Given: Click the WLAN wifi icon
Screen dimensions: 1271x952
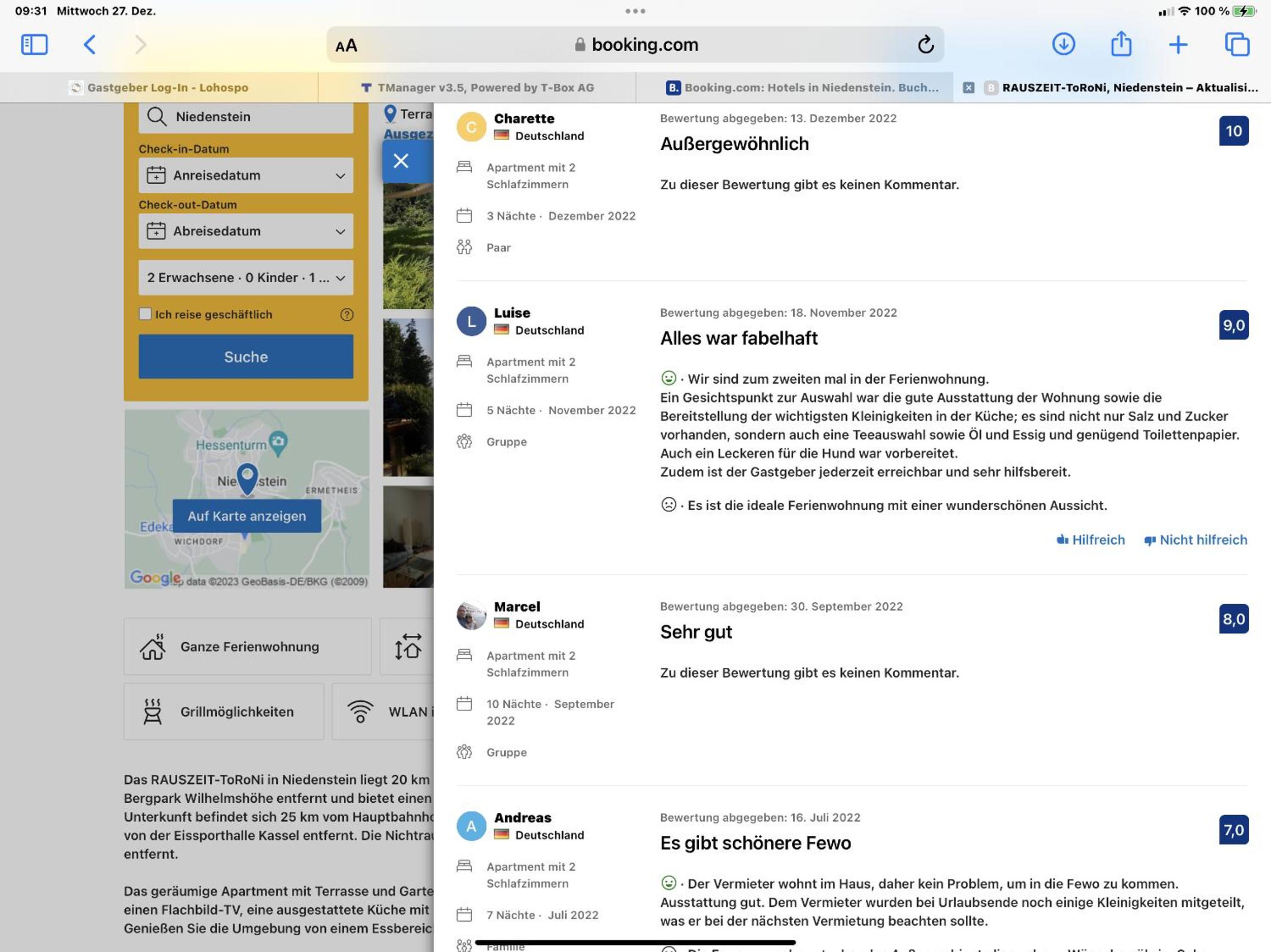Looking at the screenshot, I should [360, 711].
